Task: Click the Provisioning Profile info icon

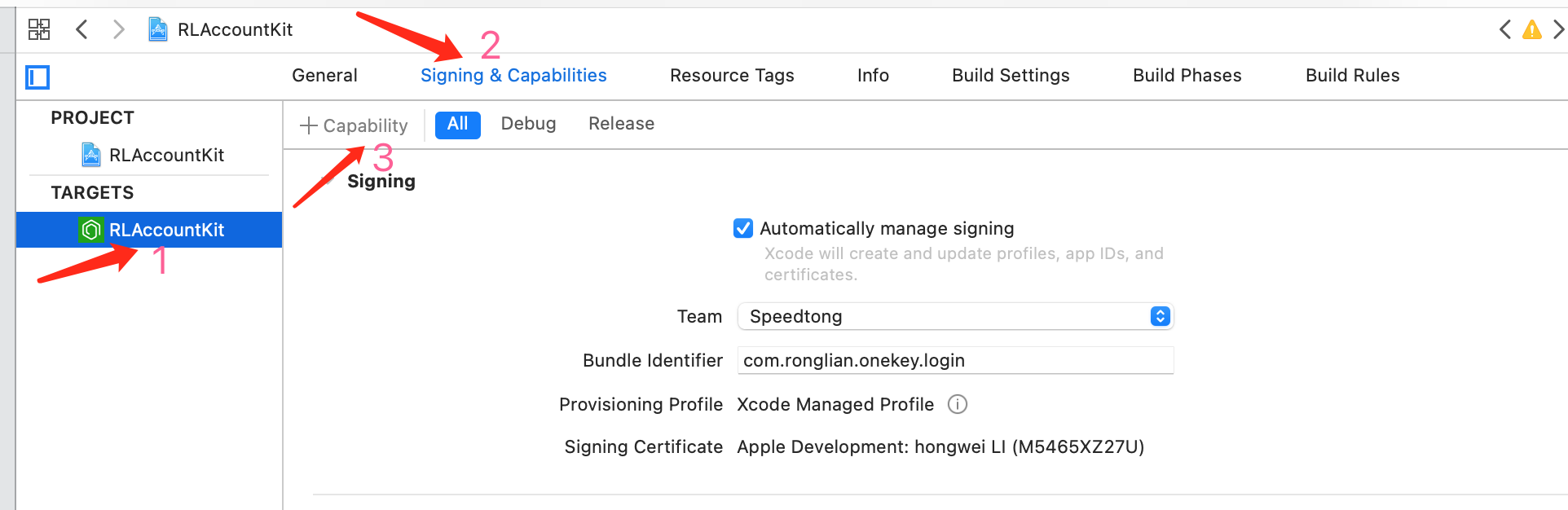Action: (958, 404)
